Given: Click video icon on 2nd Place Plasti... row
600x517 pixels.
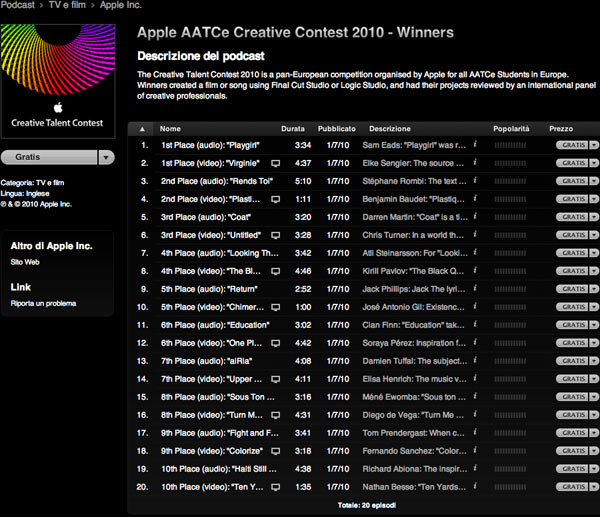Looking at the screenshot, I should (276, 199).
